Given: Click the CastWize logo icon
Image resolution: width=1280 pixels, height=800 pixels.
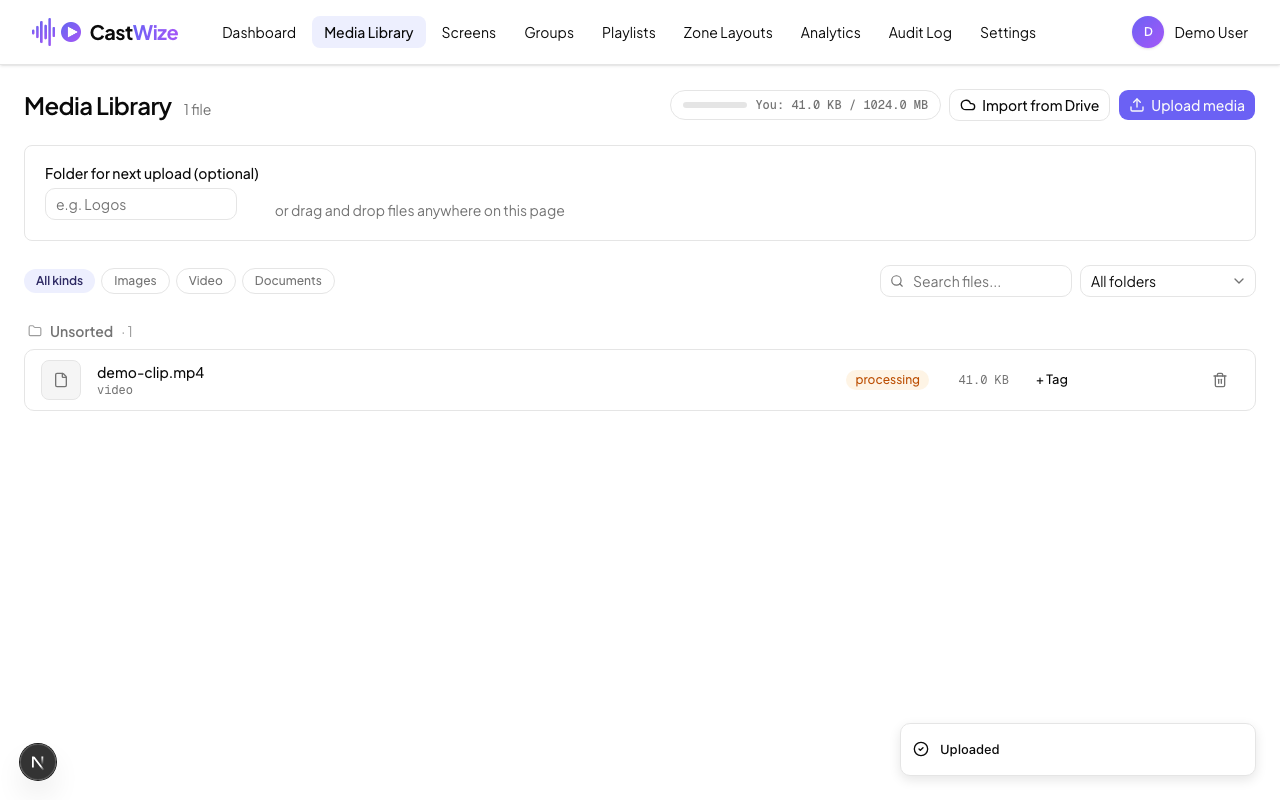Looking at the screenshot, I should (x=57, y=32).
